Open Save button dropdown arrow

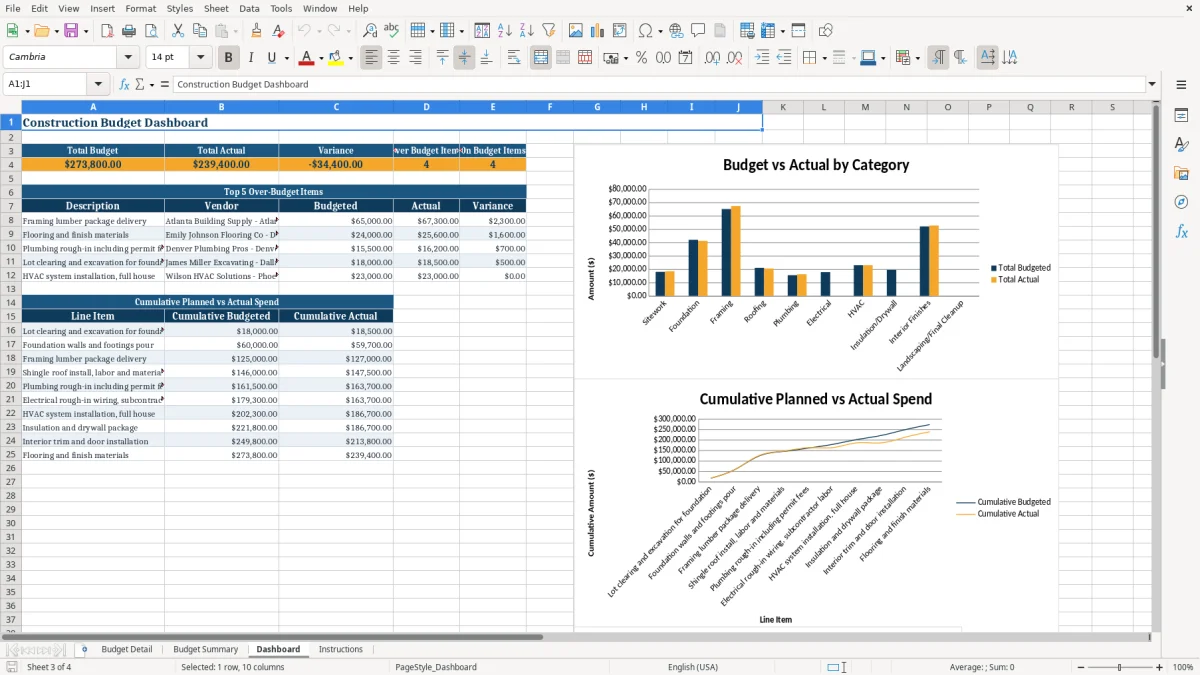86,31
